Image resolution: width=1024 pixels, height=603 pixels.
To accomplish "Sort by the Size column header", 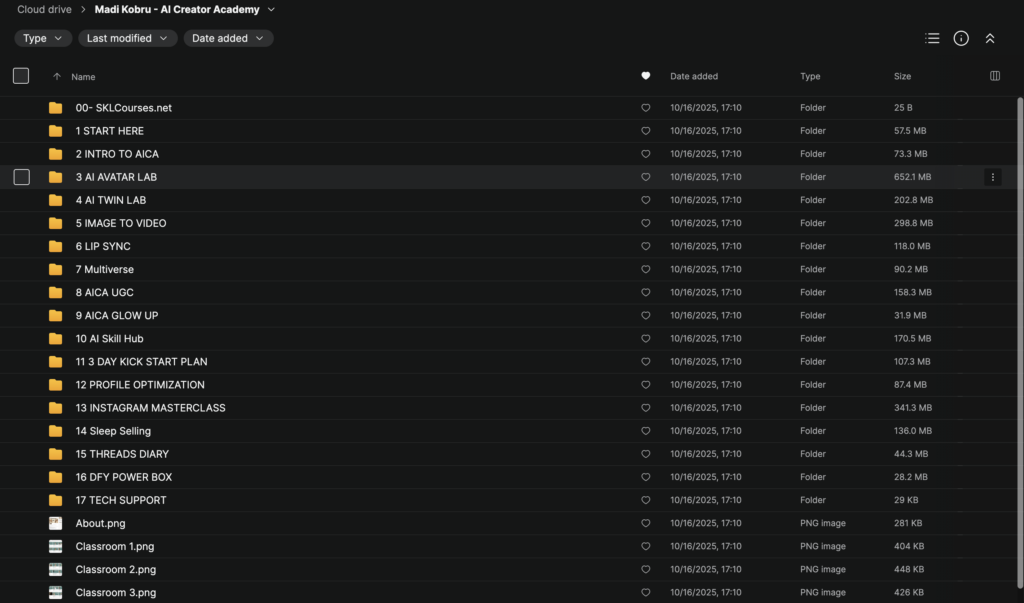I will click(x=902, y=76).
